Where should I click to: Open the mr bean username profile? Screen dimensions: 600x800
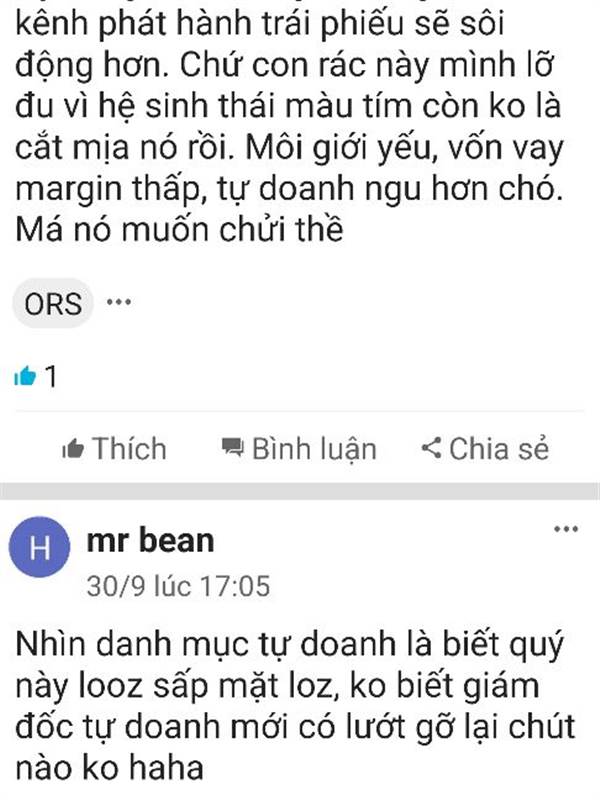[x=150, y=540]
